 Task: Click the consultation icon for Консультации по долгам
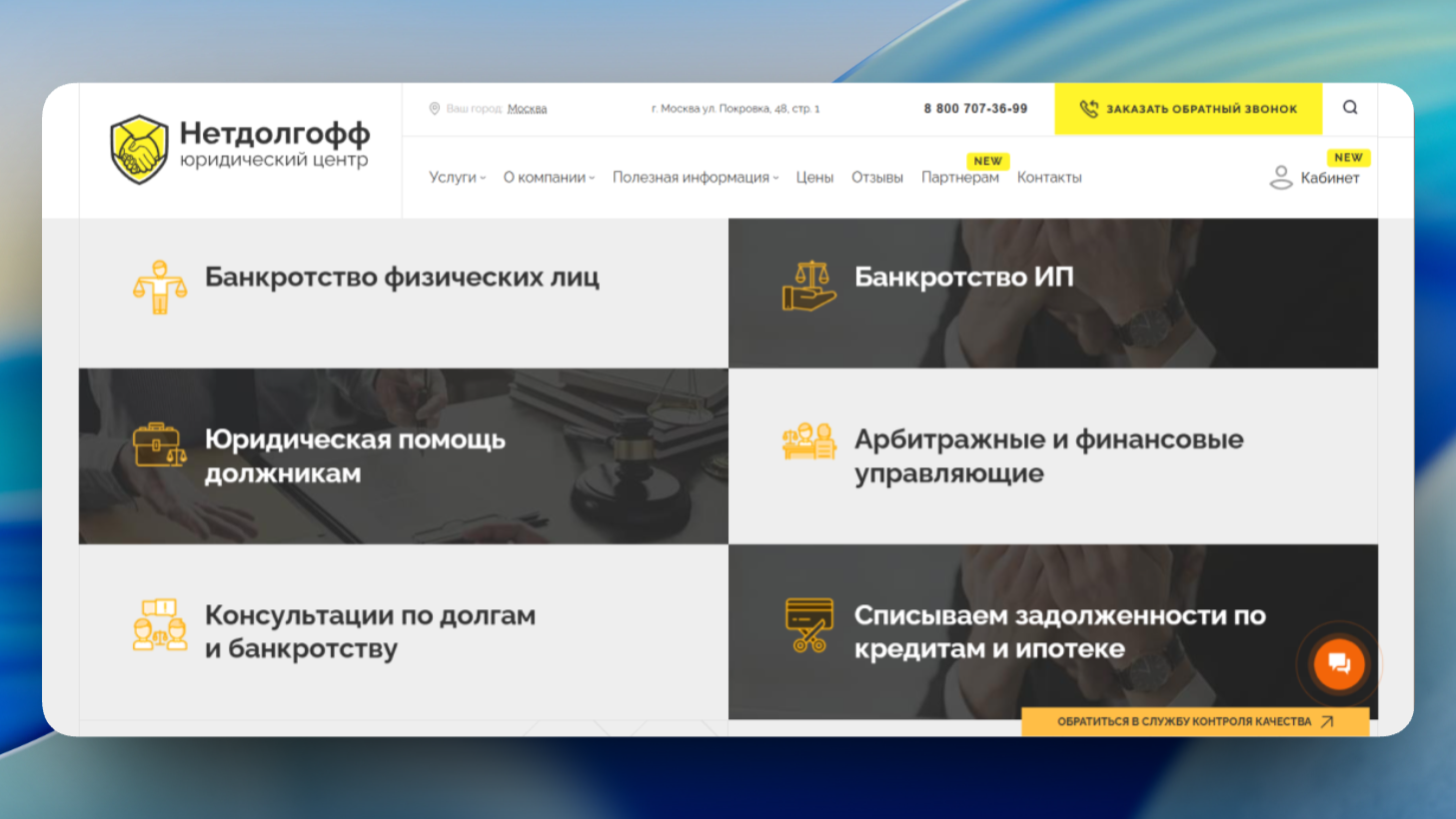click(x=160, y=625)
